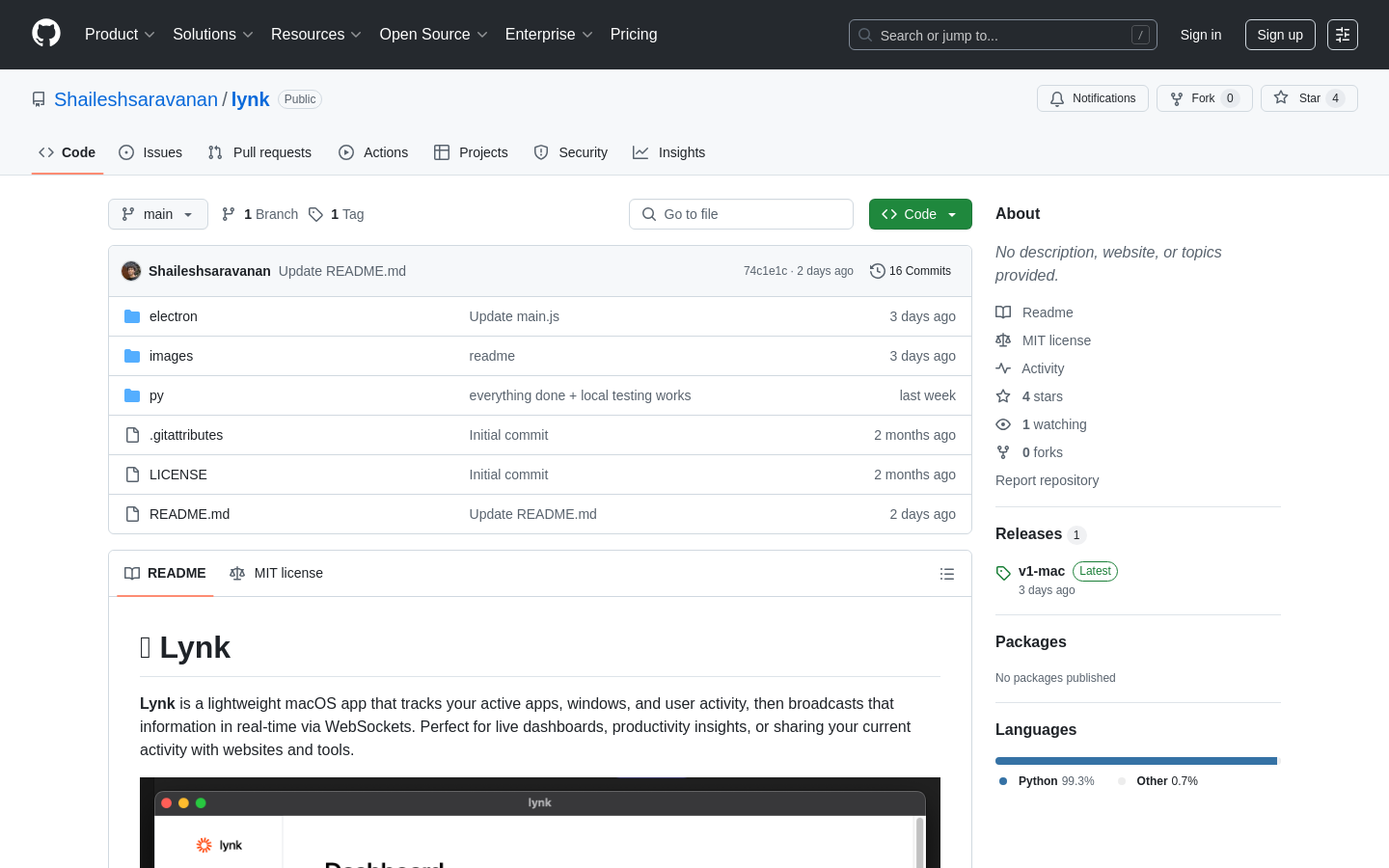1389x868 pixels.
Task: Select the MIT license tab in the README panel
Action: [276, 573]
